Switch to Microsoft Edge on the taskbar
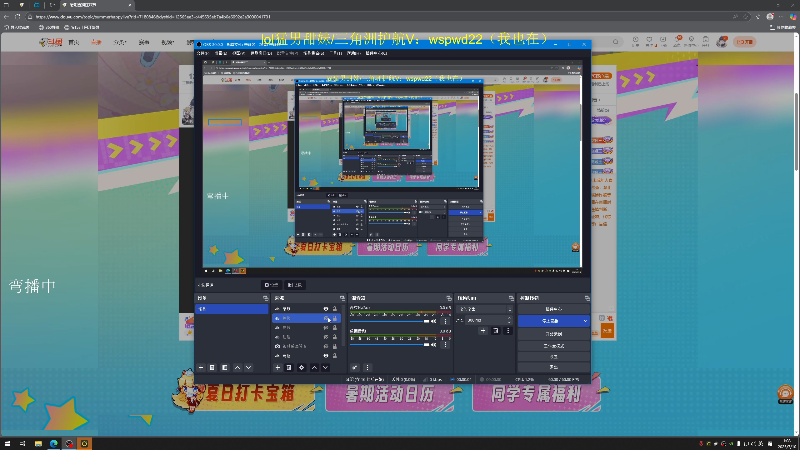 click(x=54, y=444)
